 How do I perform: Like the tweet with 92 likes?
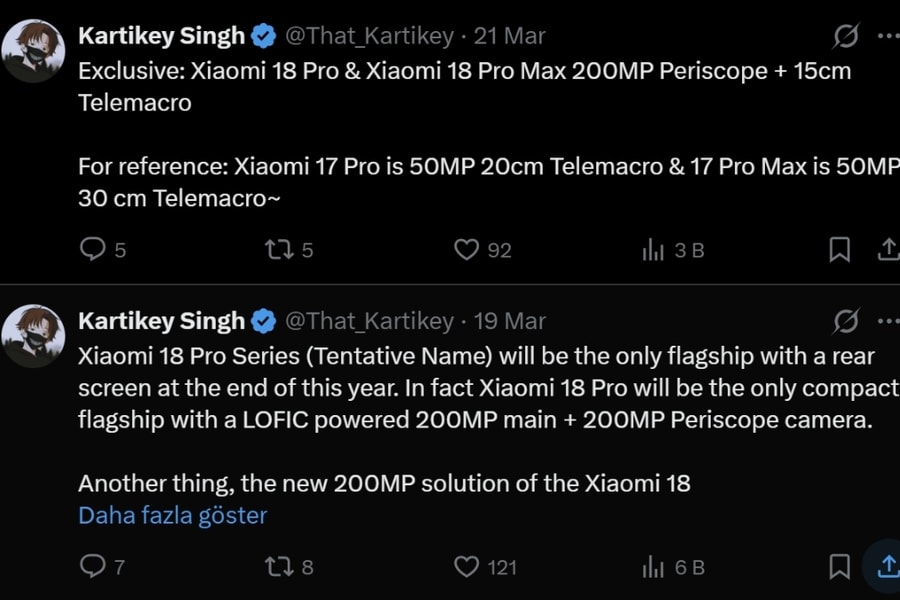(x=467, y=249)
